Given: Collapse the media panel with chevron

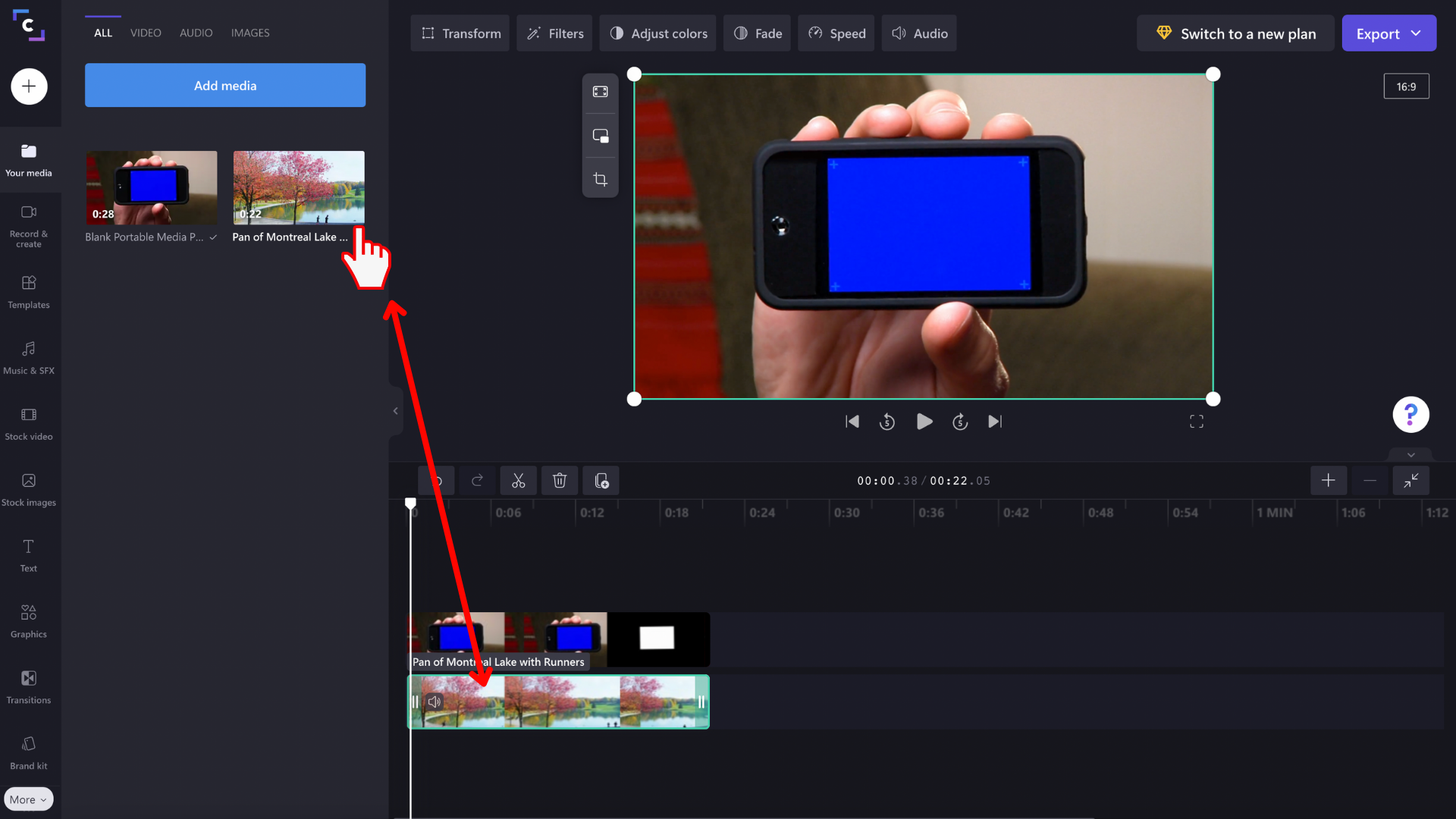Looking at the screenshot, I should 394,410.
